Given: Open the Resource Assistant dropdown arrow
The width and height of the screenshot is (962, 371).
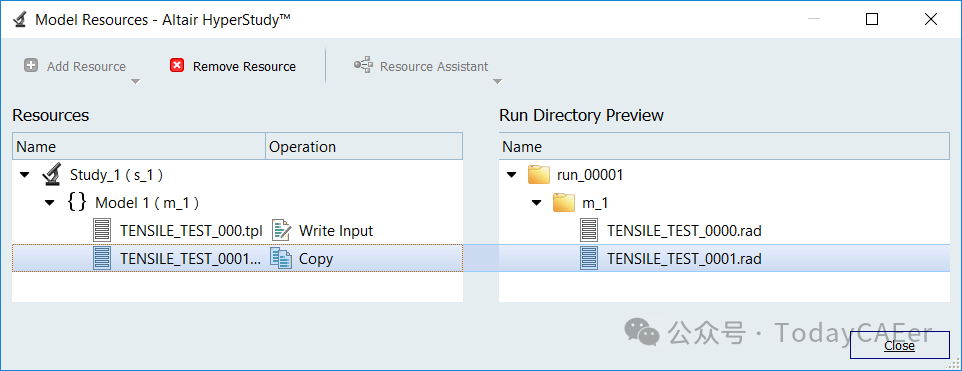Looking at the screenshot, I should point(498,82).
